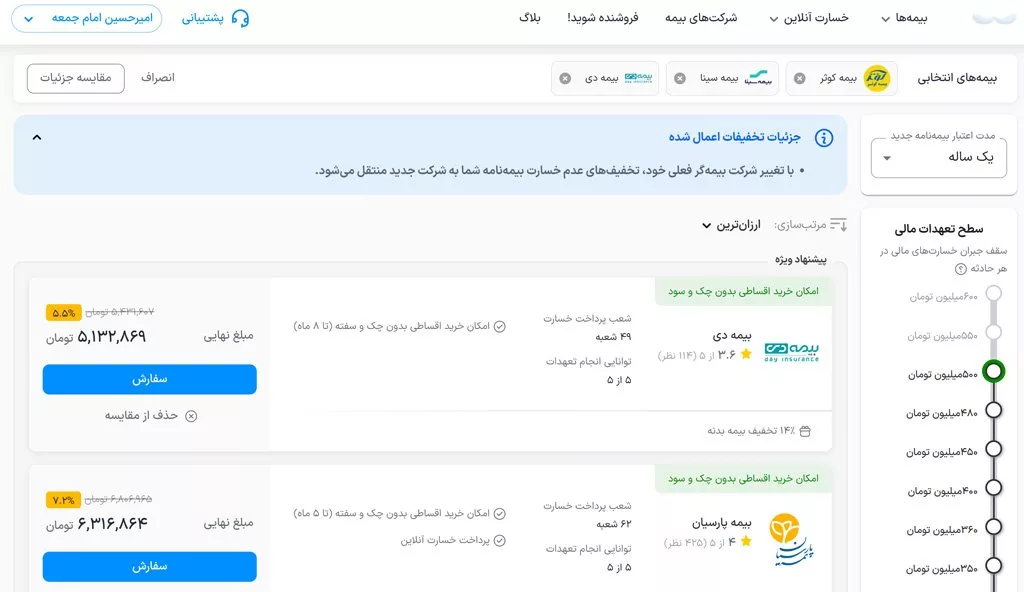The height and width of the screenshot is (592, 1024).
Task: Remove the بیمه سینا filter with its X
Action: [x=680, y=80]
